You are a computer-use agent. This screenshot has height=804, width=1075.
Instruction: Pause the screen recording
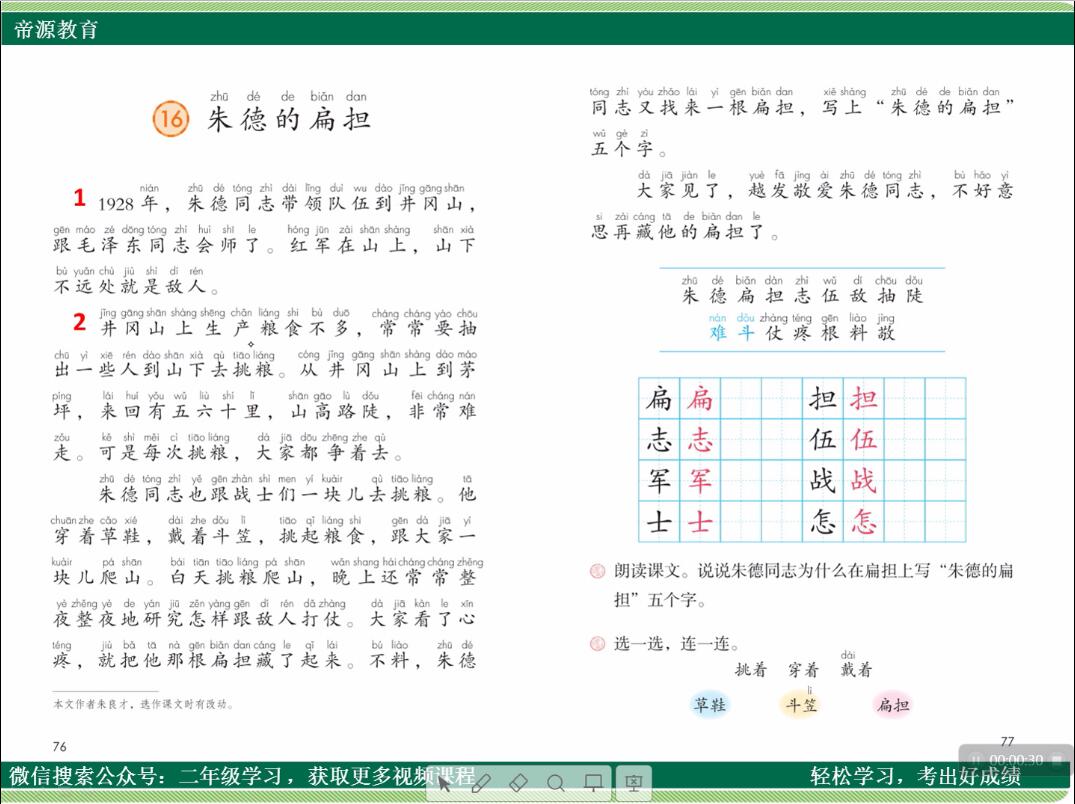(x=975, y=760)
